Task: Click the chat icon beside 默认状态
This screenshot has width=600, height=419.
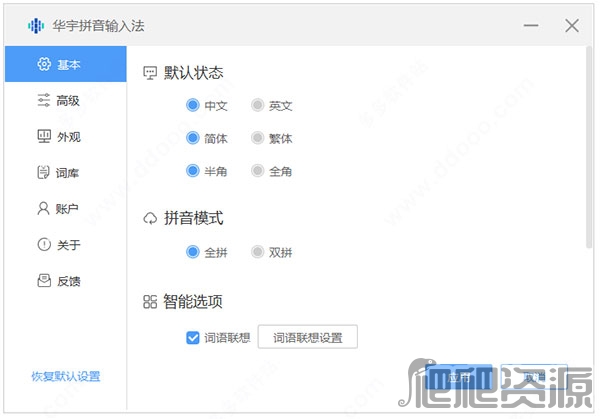Action: [x=150, y=73]
